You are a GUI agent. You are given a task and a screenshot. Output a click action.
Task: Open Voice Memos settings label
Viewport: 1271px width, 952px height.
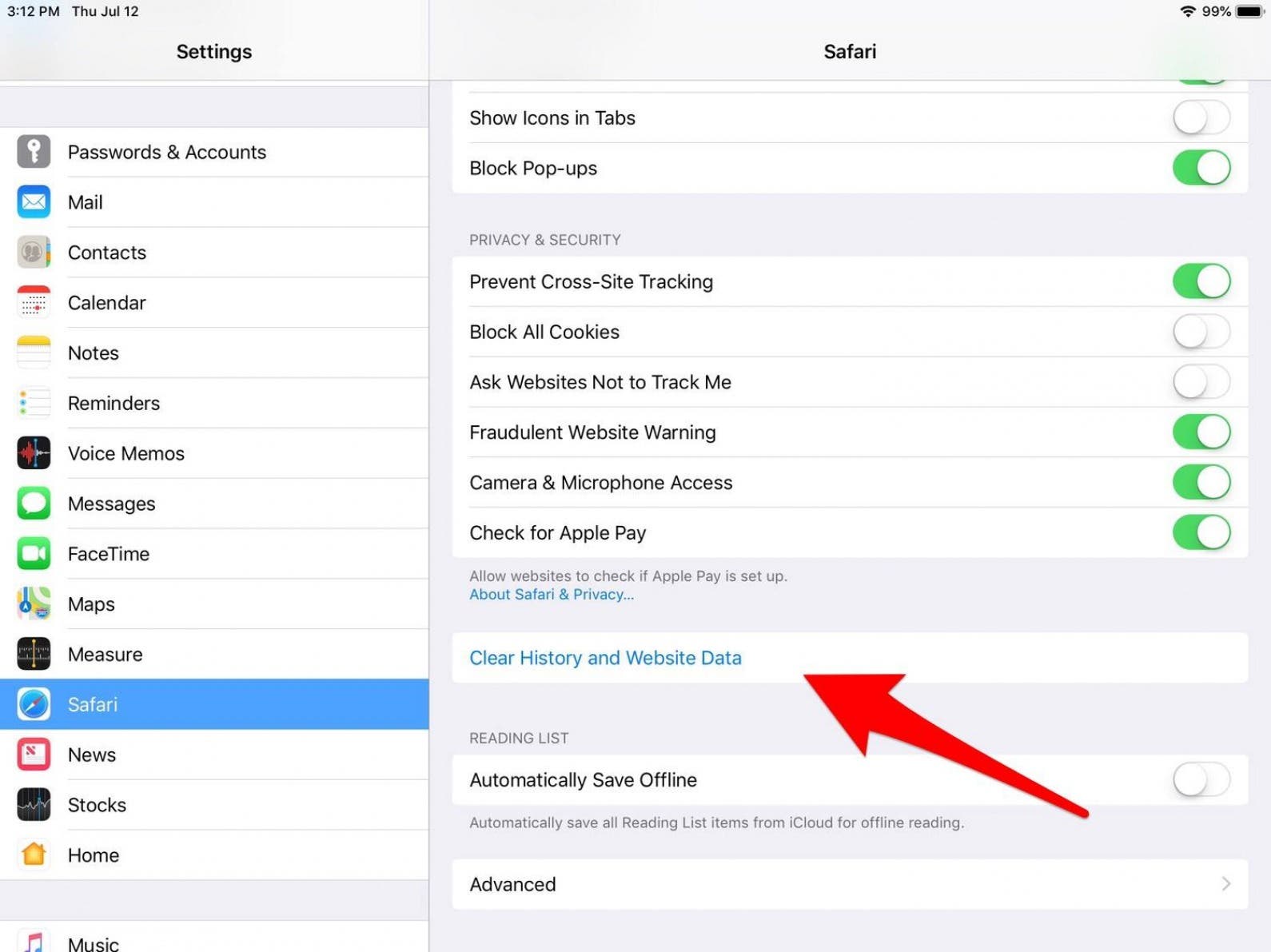click(126, 453)
